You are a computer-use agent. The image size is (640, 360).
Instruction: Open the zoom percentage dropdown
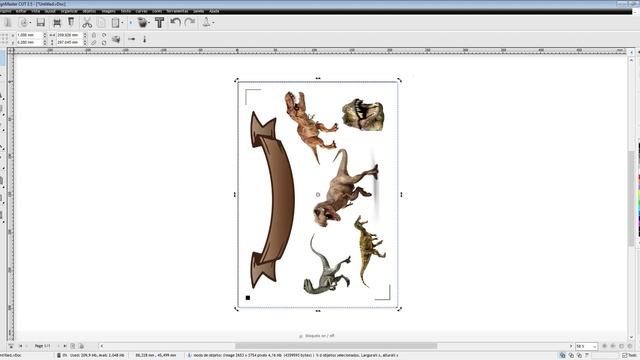click(594, 347)
